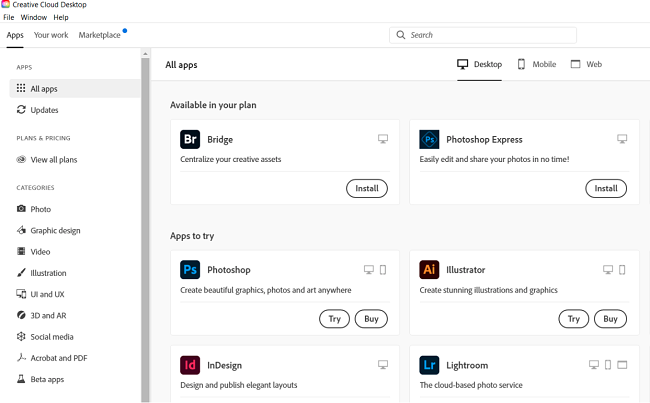The height and width of the screenshot is (403, 650).
Task: Click the sidebar vertical scrollbar track
Action: [x=145, y=230]
